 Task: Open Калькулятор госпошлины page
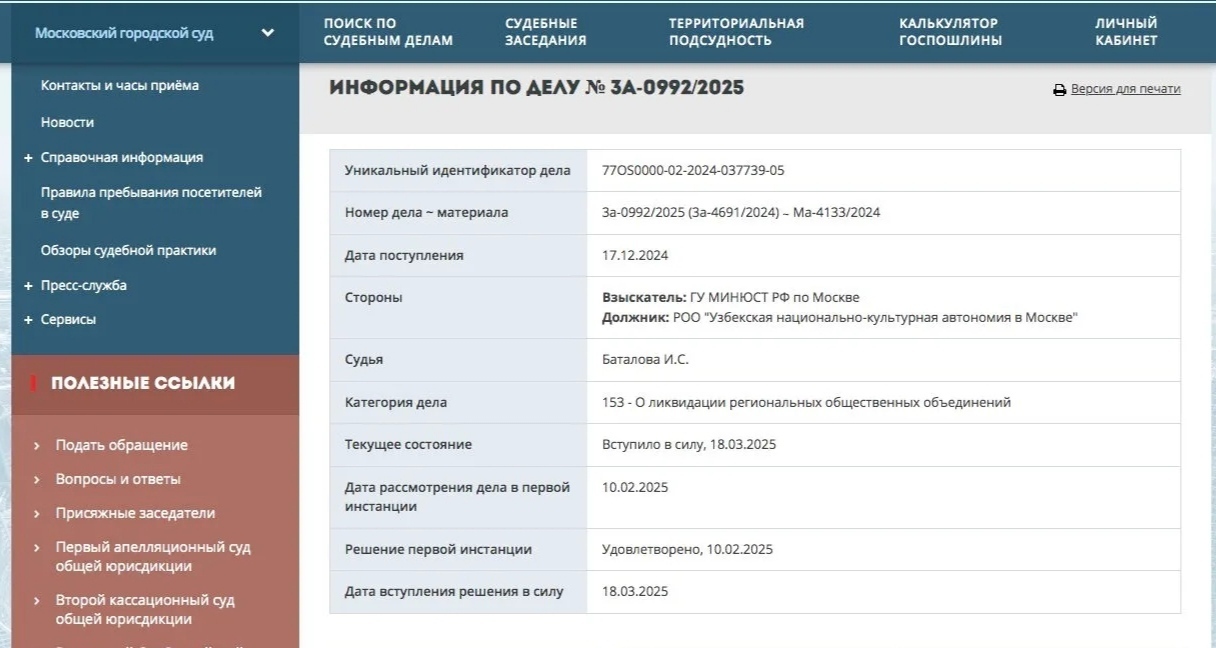949,32
